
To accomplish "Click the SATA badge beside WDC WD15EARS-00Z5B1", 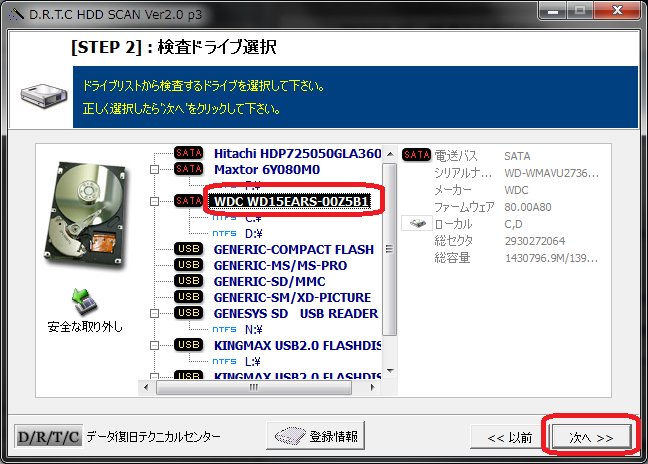I will click(188, 201).
